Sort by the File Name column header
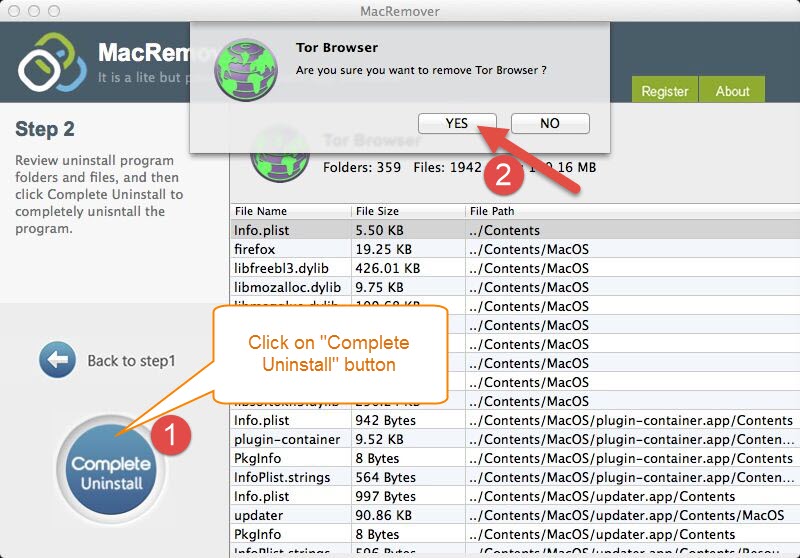 coord(290,211)
